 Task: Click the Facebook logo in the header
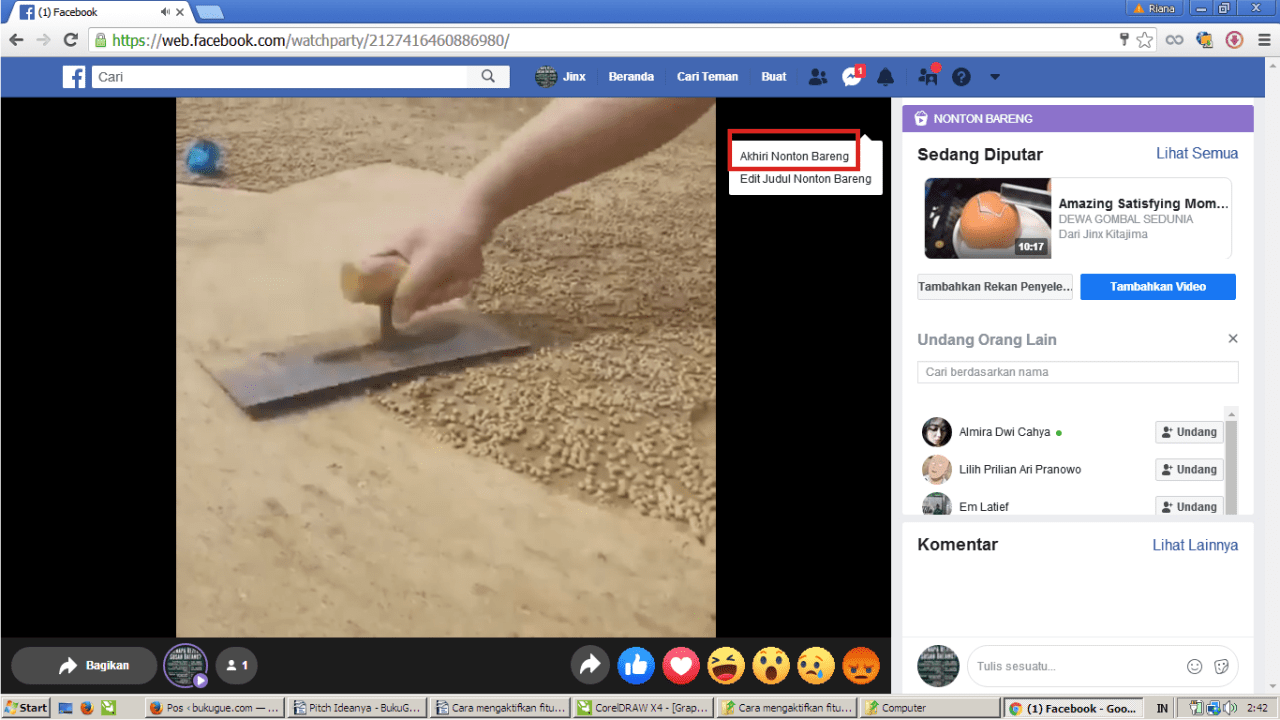point(74,77)
